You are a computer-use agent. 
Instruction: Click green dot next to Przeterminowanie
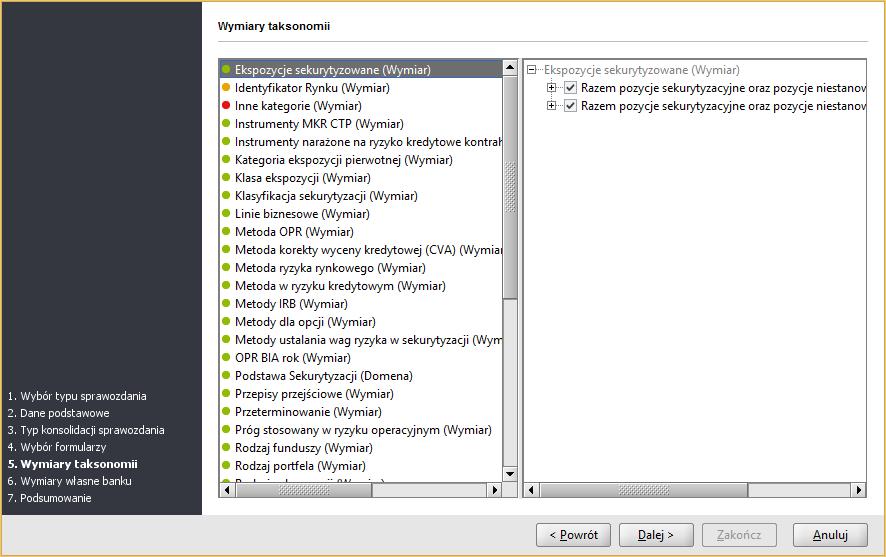pyautogui.click(x=226, y=411)
